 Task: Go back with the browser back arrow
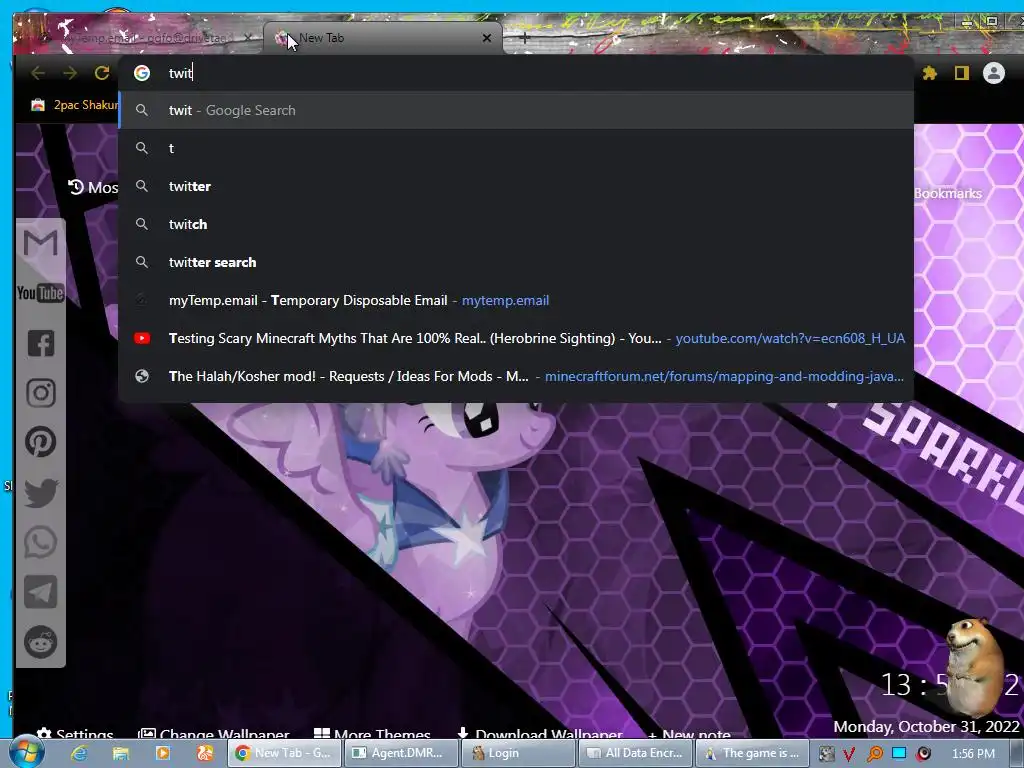pyautogui.click(x=38, y=73)
